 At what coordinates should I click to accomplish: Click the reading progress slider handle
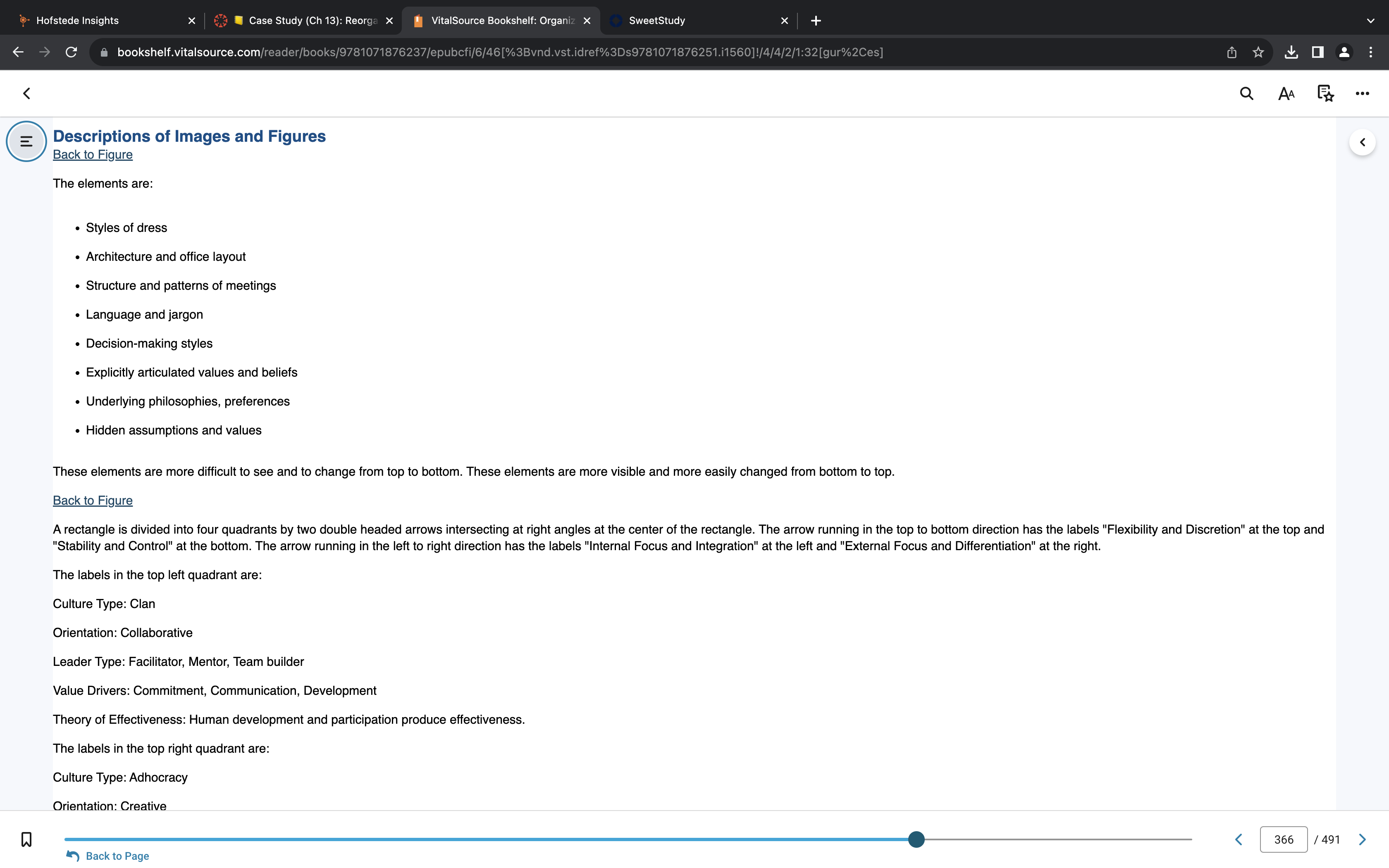[916, 839]
